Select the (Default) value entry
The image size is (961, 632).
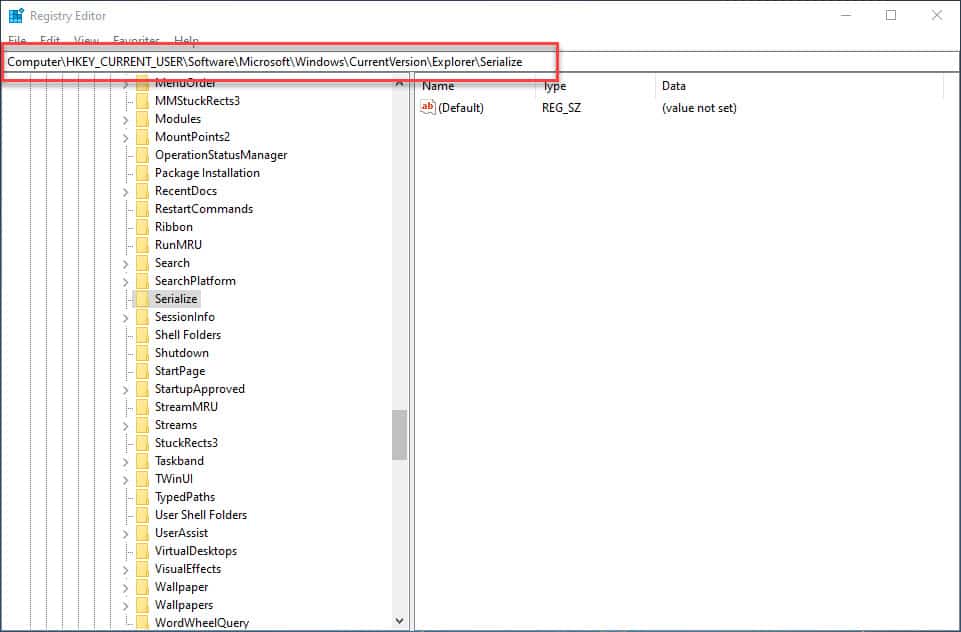tap(460, 108)
